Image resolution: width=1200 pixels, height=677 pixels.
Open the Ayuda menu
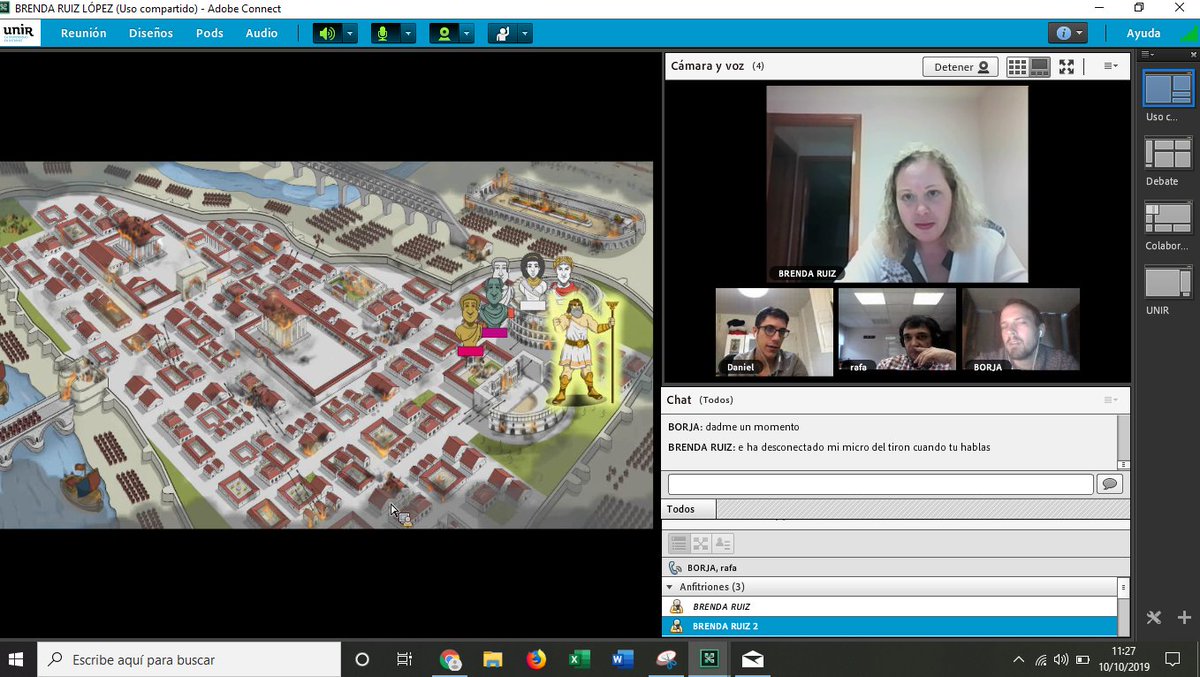click(1144, 33)
